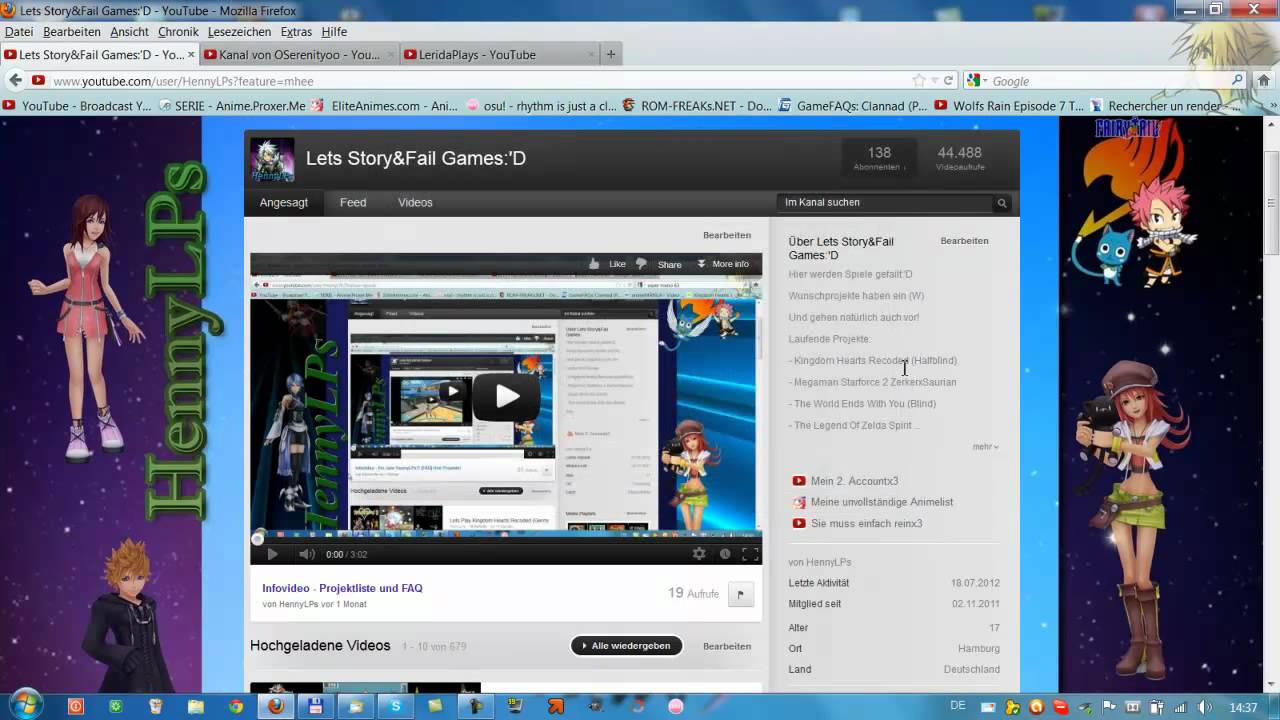Enter fullscreen with the player's fullscreen icon
Viewport: 1280px width, 720px height.
[x=749, y=553]
